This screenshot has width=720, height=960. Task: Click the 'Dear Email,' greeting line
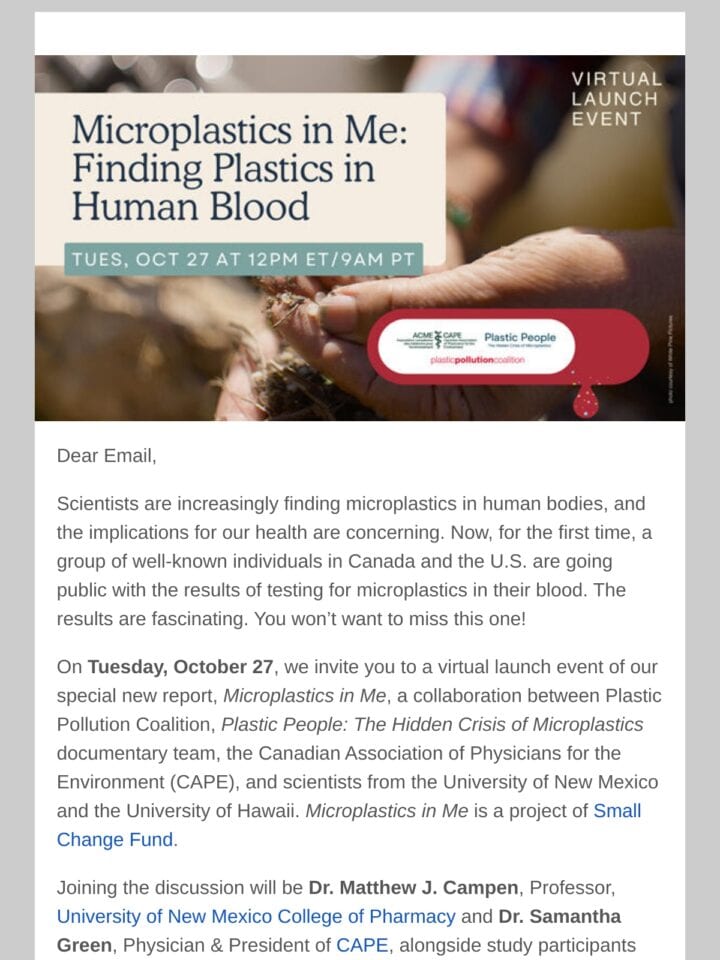pos(107,456)
